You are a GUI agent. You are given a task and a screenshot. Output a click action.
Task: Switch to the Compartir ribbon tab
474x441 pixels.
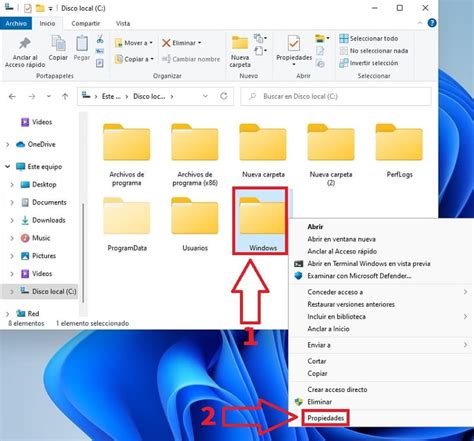[86, 23]
